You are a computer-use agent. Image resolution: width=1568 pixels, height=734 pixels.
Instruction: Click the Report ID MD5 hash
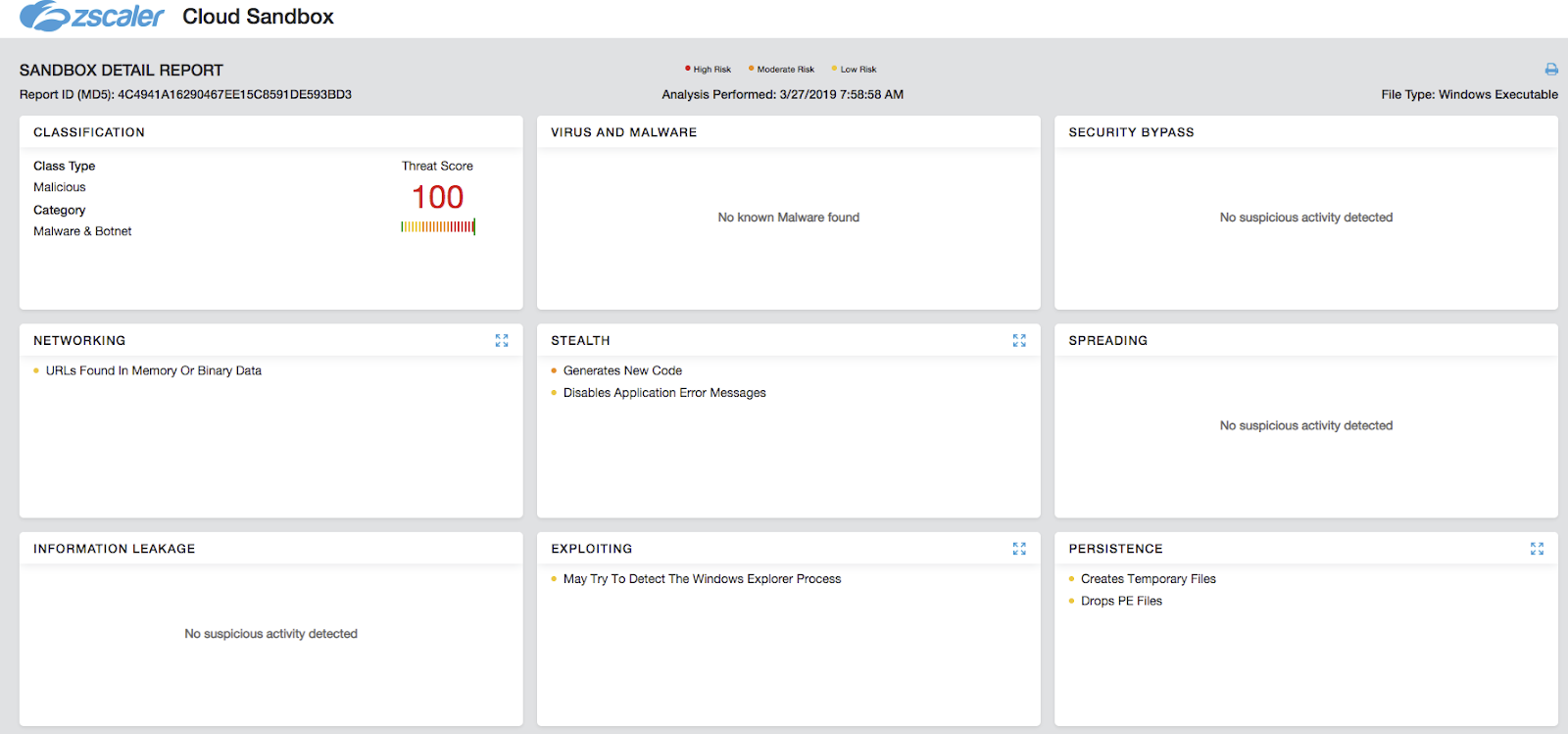(x=234, y=95)
